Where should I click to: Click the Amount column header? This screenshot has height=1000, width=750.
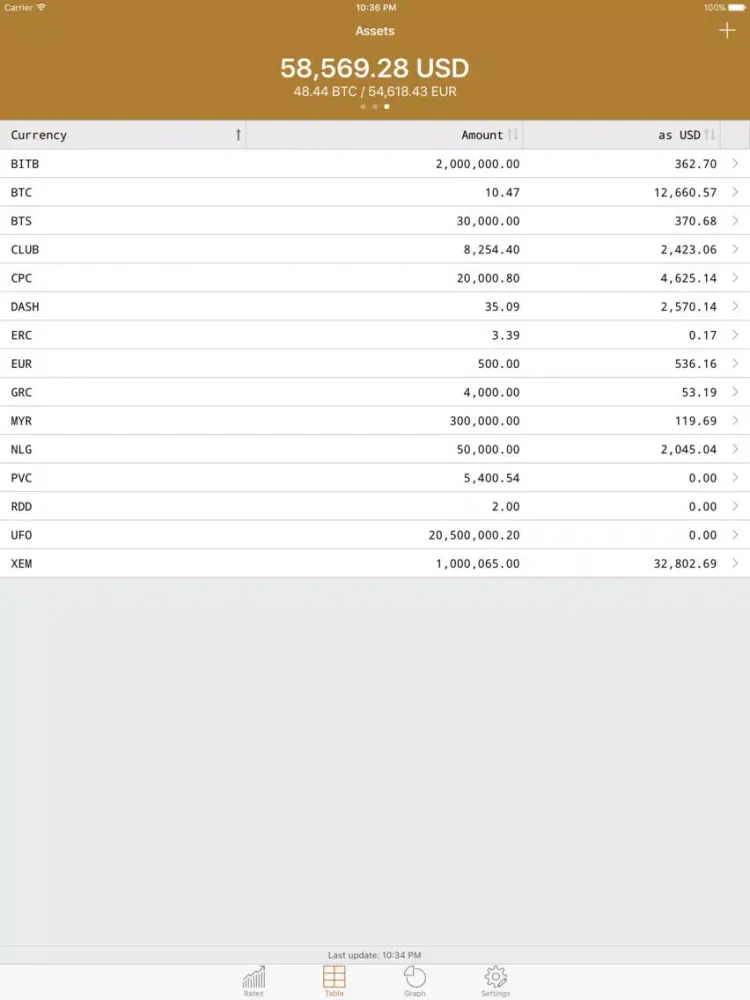pos(482,135)
